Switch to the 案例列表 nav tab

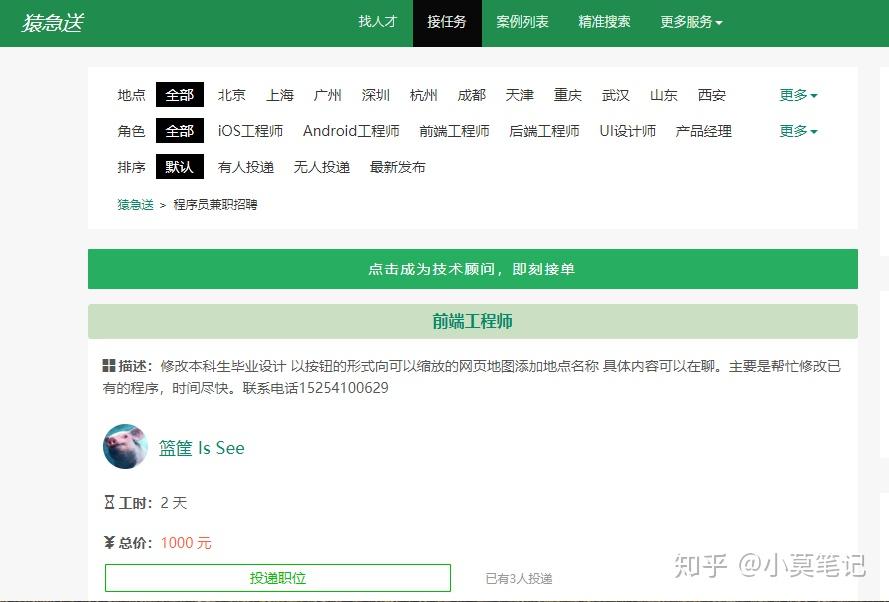[x=522, y=22]
